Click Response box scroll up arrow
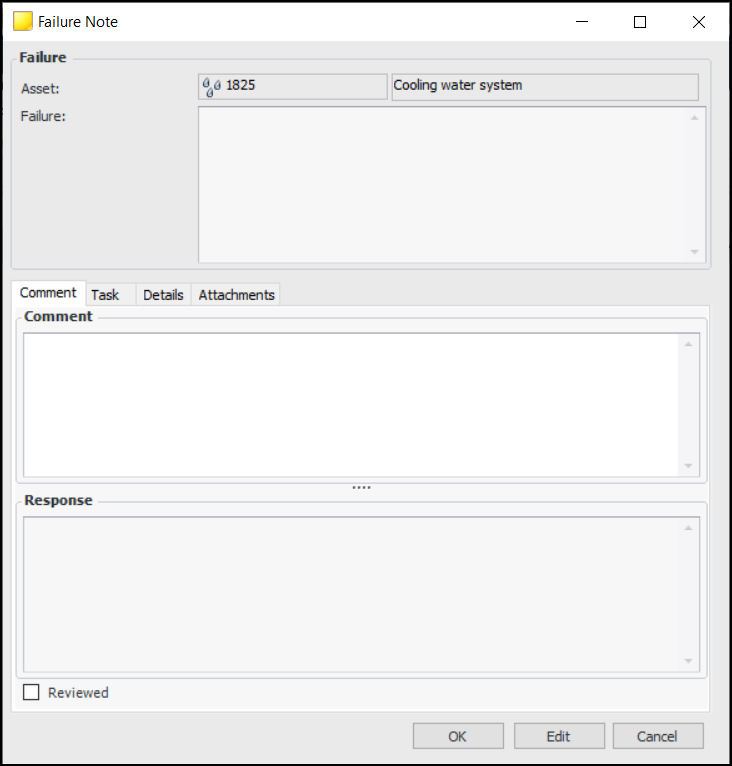This screenshot has height=766, width=732. tap(689, 528)
